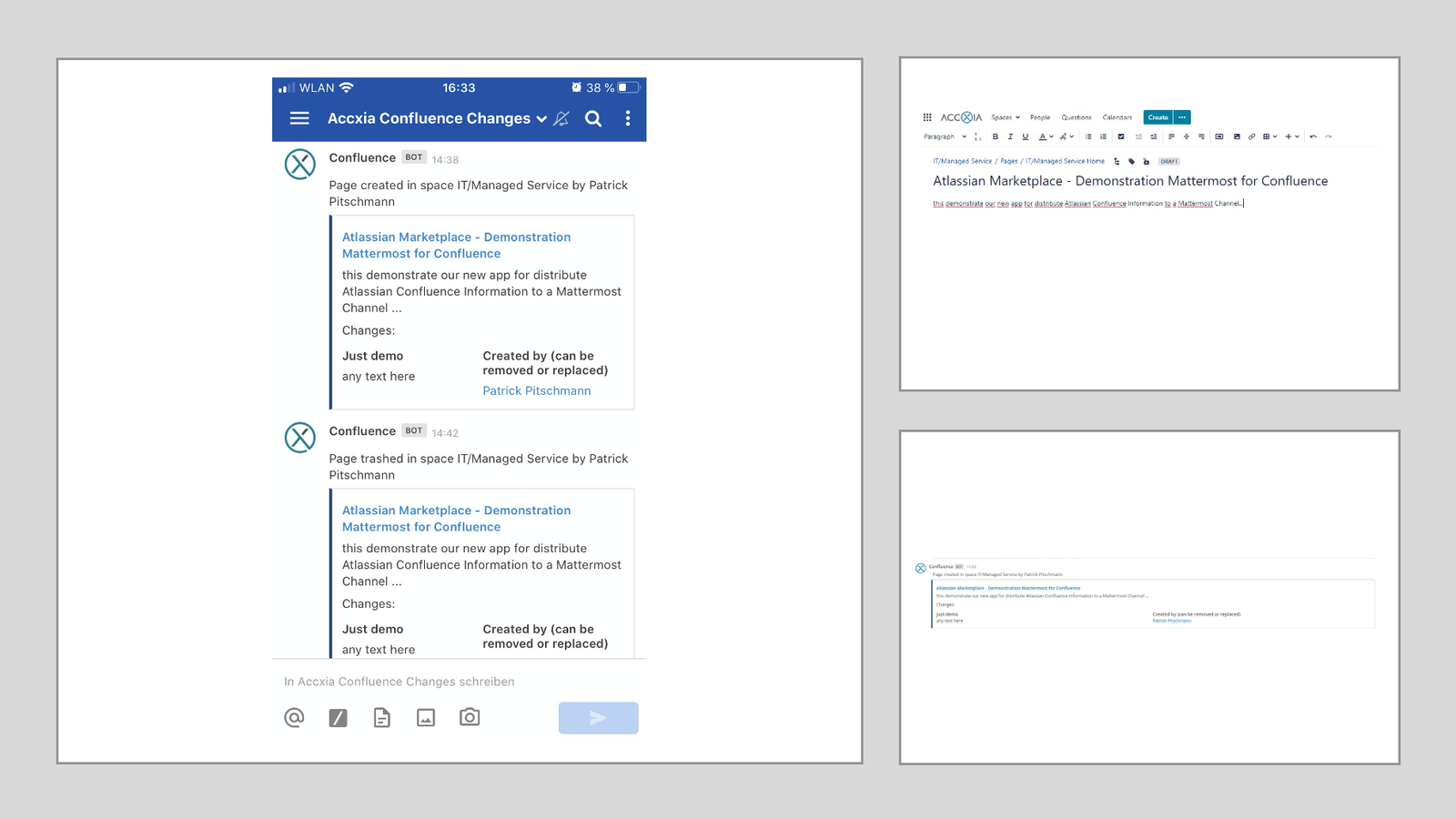1456x819 pixels.
Task: Click the outdent icon
Action: [1138, 136]
